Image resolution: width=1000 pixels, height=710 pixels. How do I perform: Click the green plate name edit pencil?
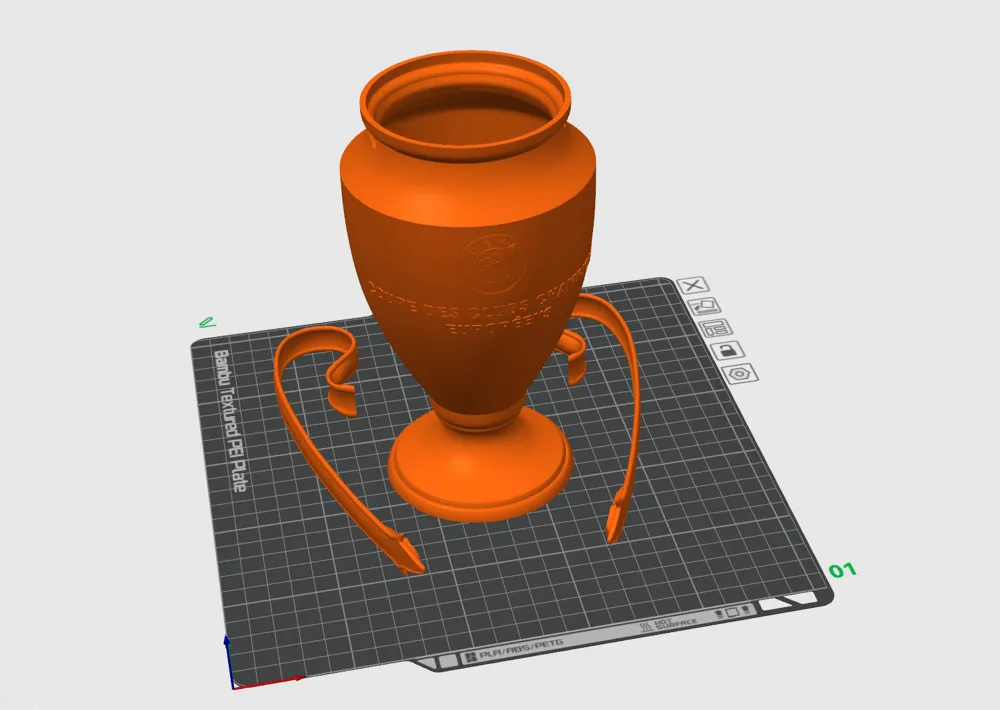[x=205, y=322]
